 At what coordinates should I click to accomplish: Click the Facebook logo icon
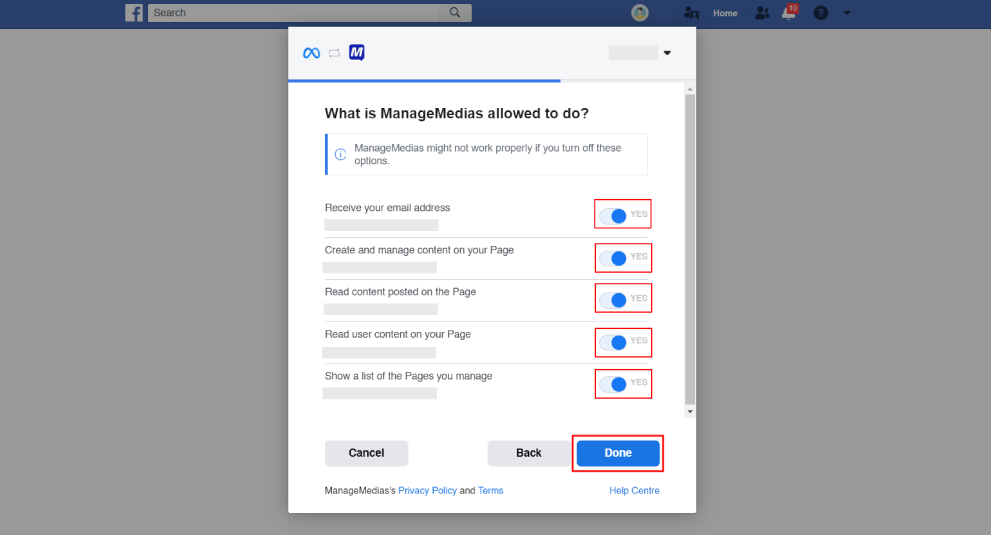[133, 13]
